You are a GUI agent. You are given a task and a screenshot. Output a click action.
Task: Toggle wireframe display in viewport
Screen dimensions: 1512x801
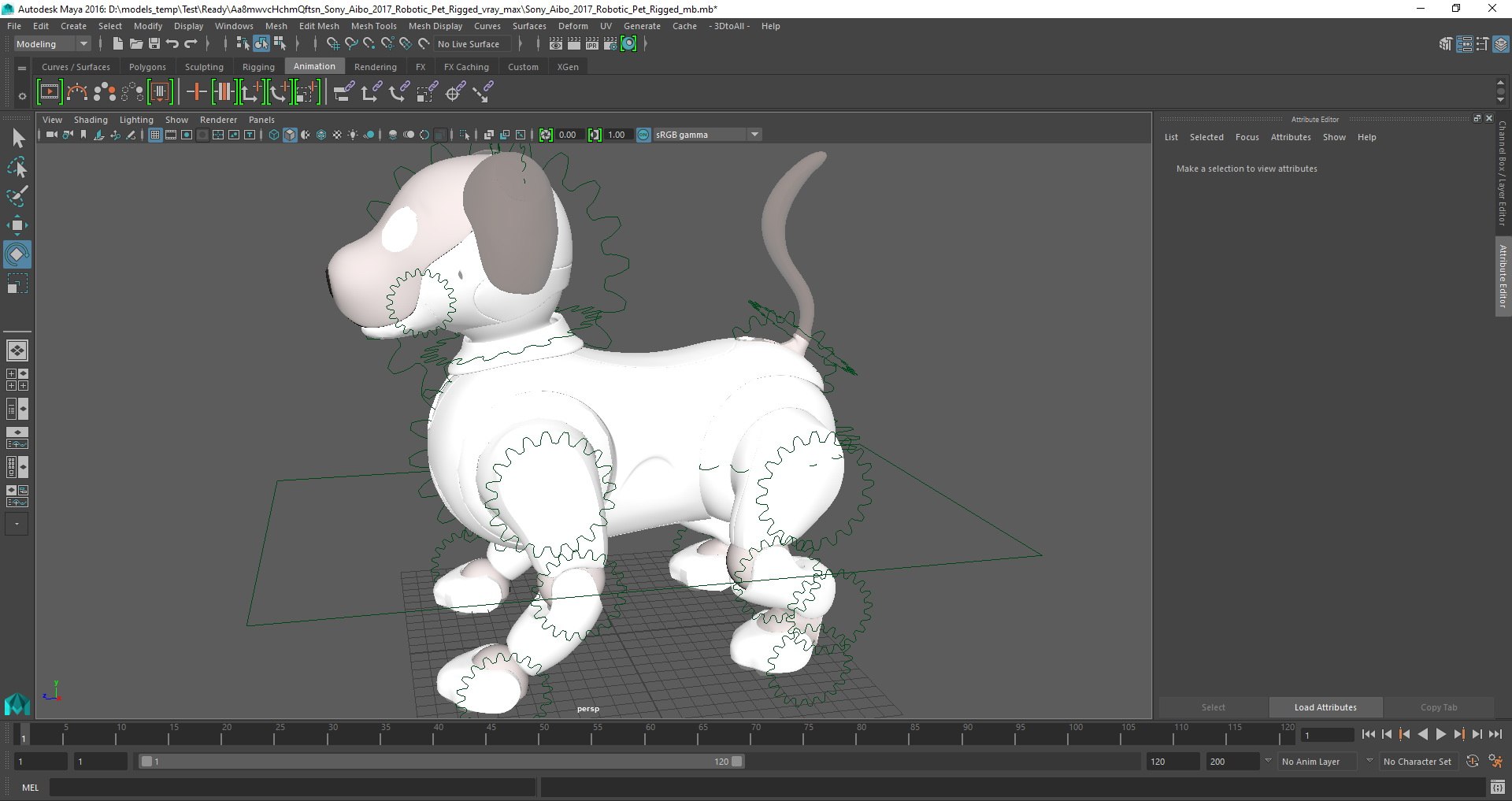pos(273,135)
